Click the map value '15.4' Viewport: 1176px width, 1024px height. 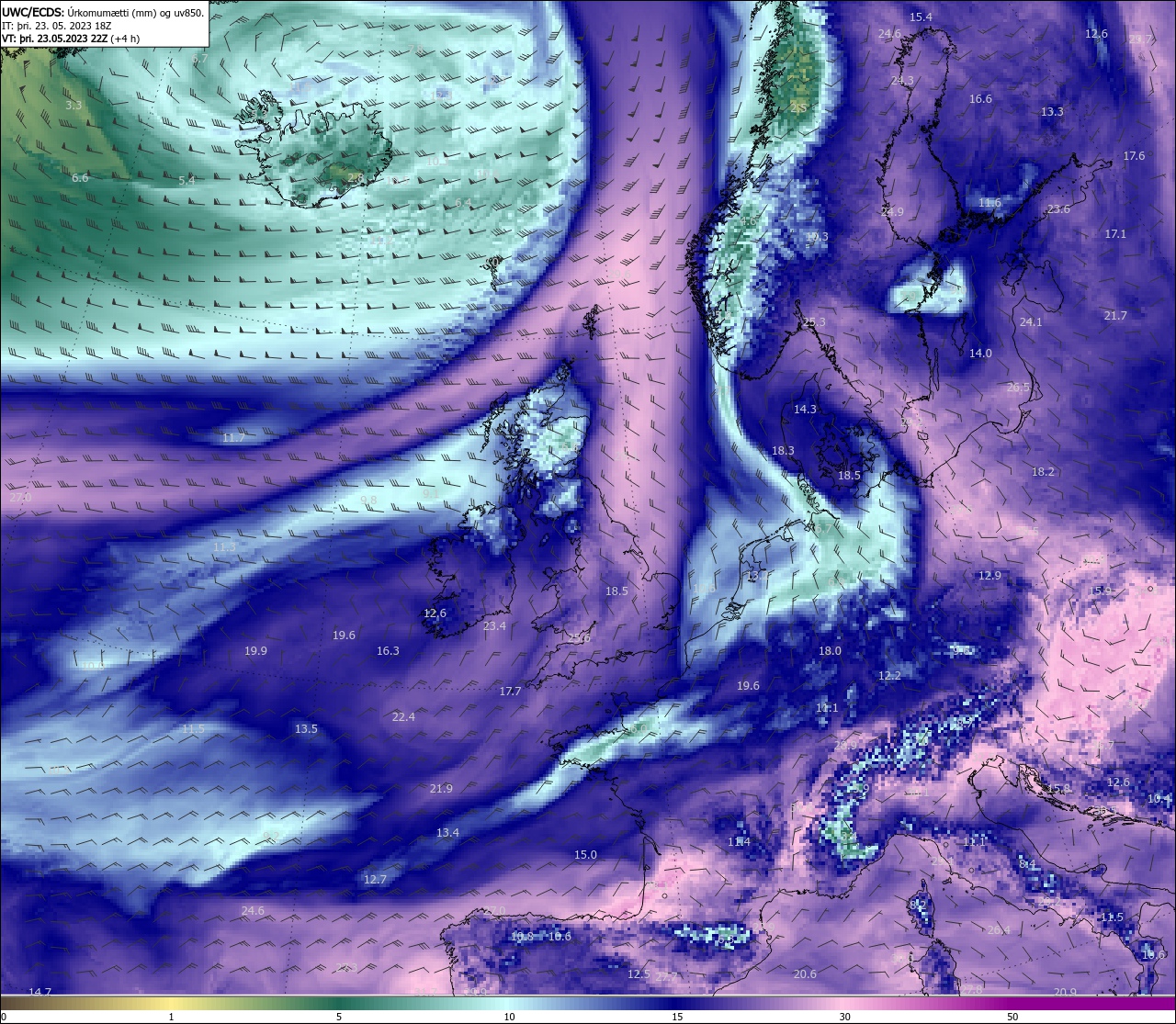click(921, 17)
